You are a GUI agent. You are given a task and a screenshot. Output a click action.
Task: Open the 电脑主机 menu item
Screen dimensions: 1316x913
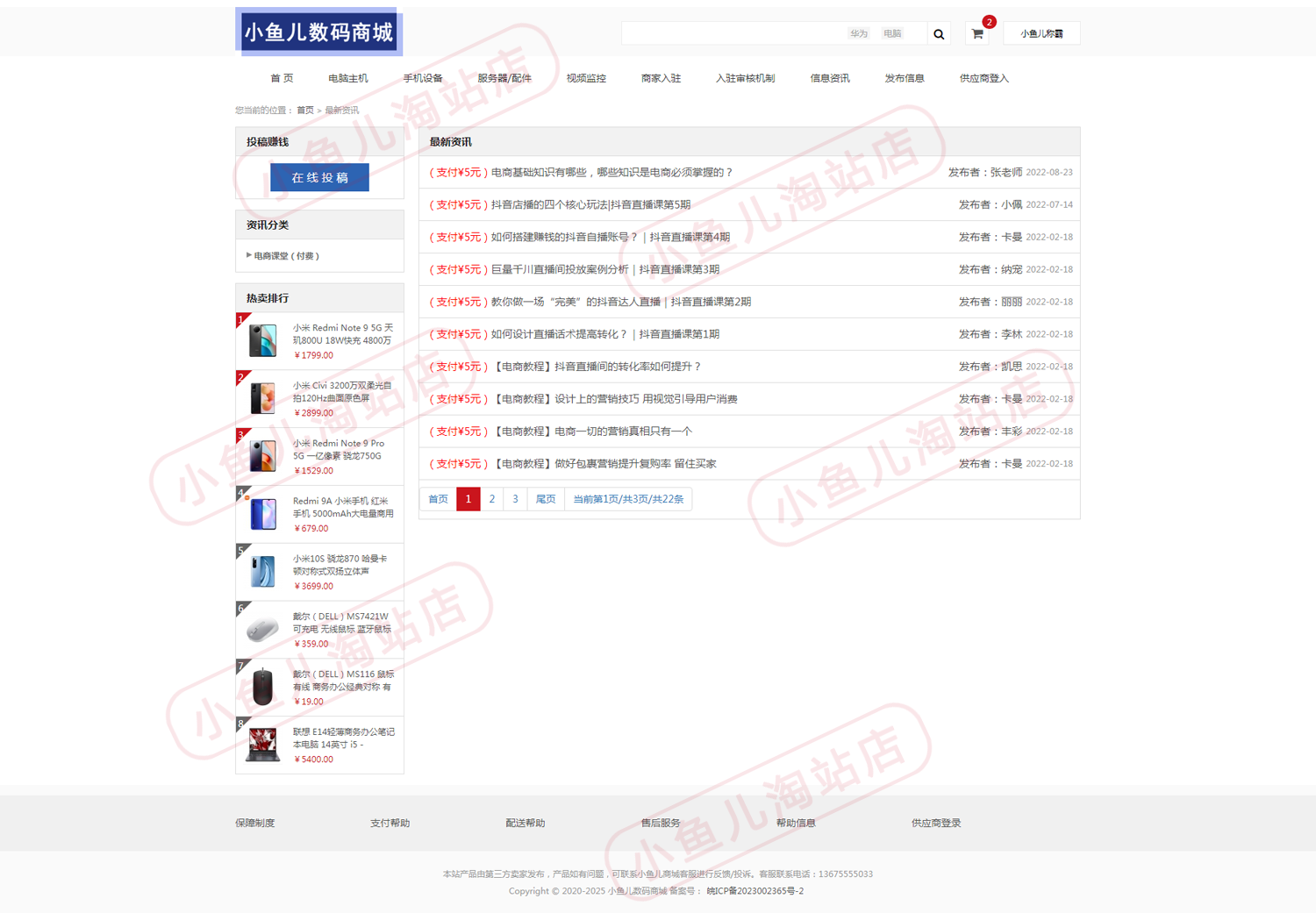(x=347, y=78)
